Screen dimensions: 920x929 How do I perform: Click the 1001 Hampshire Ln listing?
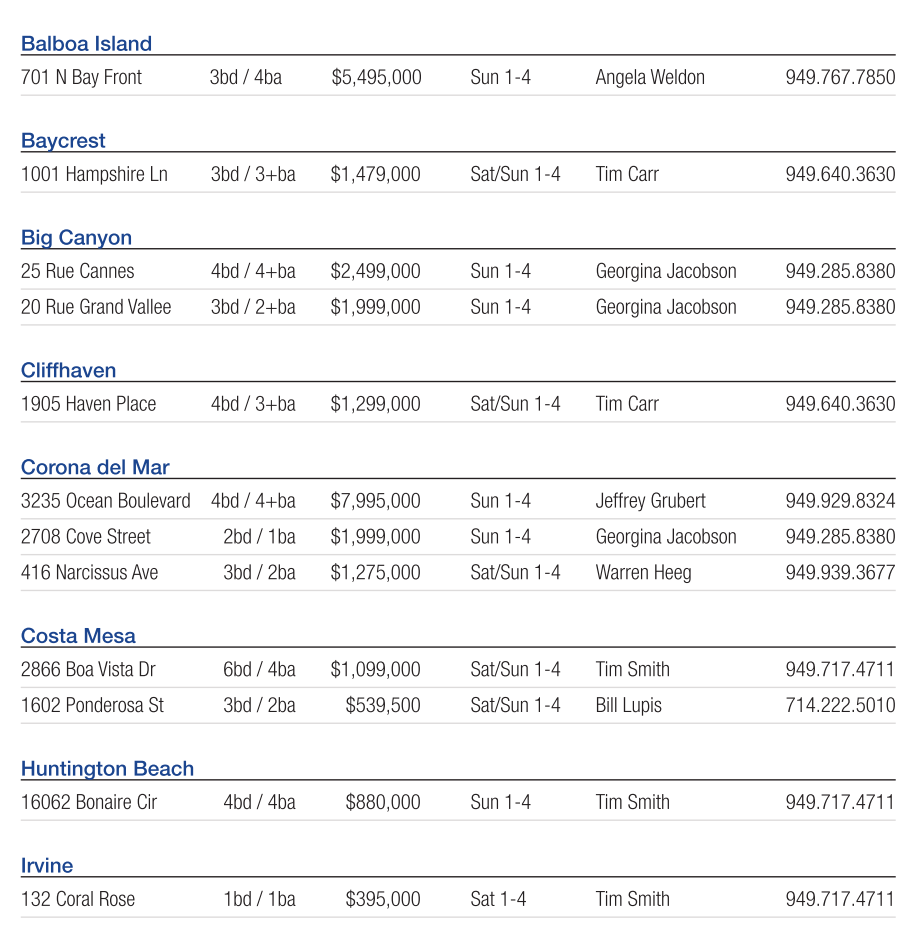pos(94,175)
